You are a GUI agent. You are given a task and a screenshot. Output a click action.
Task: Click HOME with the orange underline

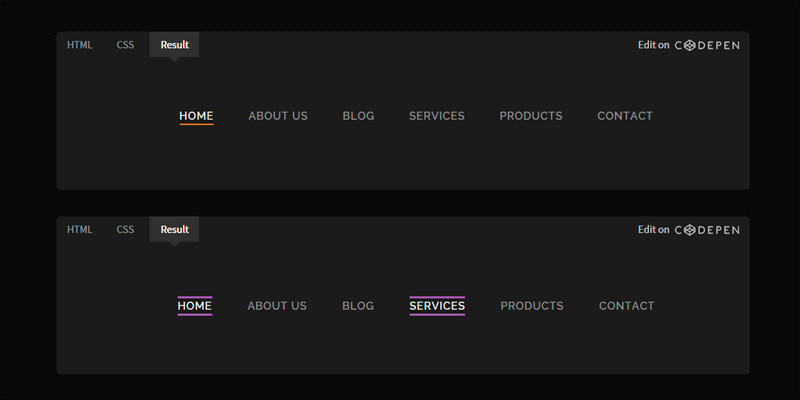coord(196,116)
